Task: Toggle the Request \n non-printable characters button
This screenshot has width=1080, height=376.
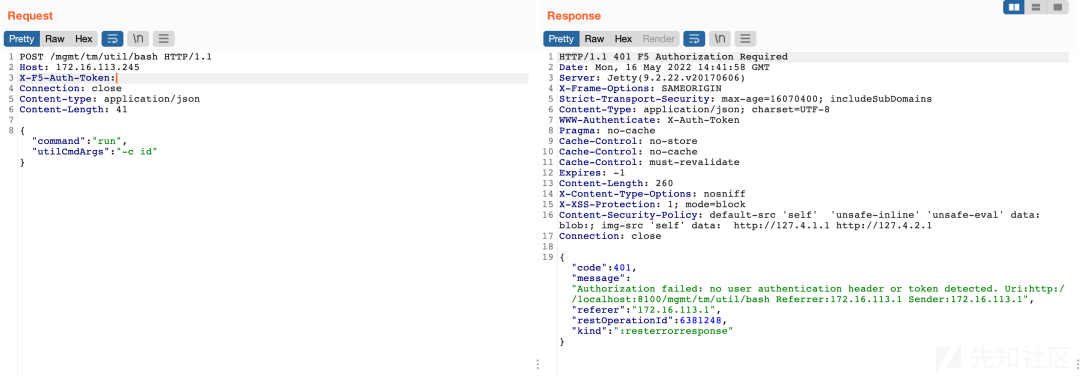Action: pyautogui.click(x=138, y=39)
